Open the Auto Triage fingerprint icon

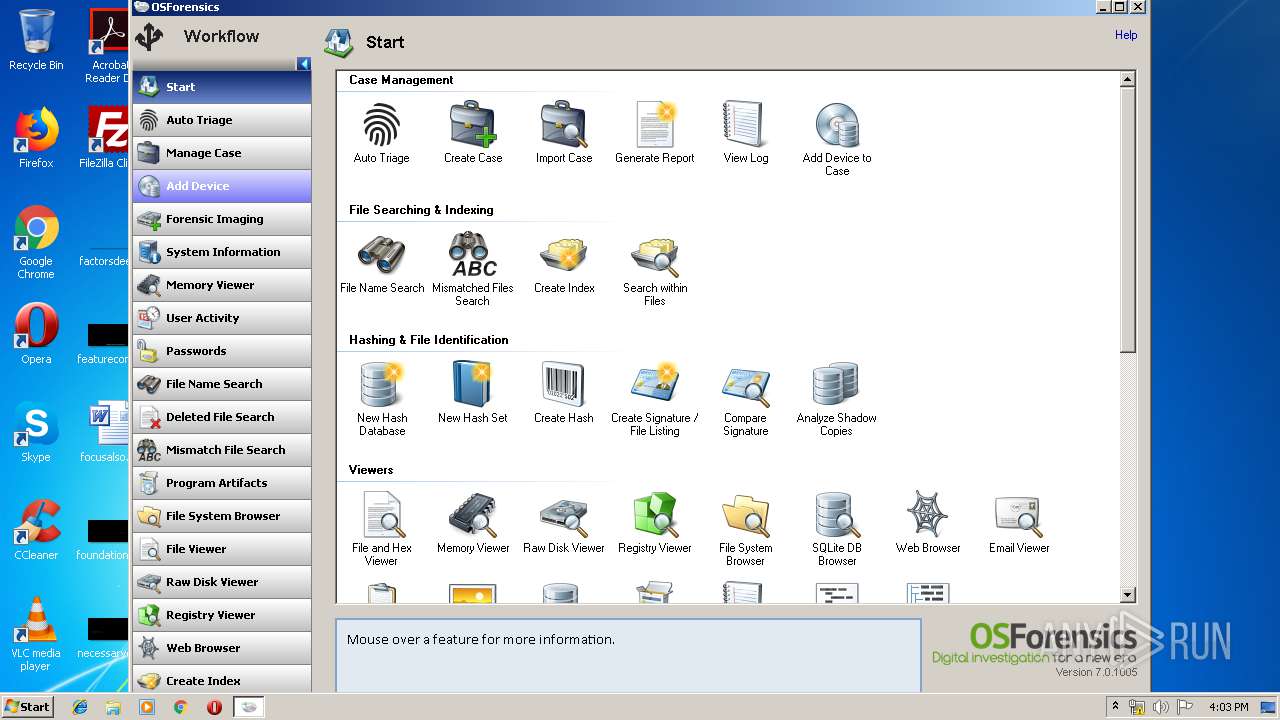click(381, 126)
